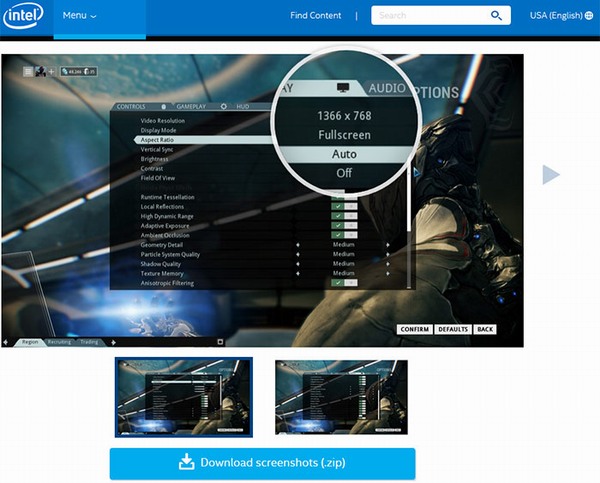Select the Contrast setting row

coord(152,168)
